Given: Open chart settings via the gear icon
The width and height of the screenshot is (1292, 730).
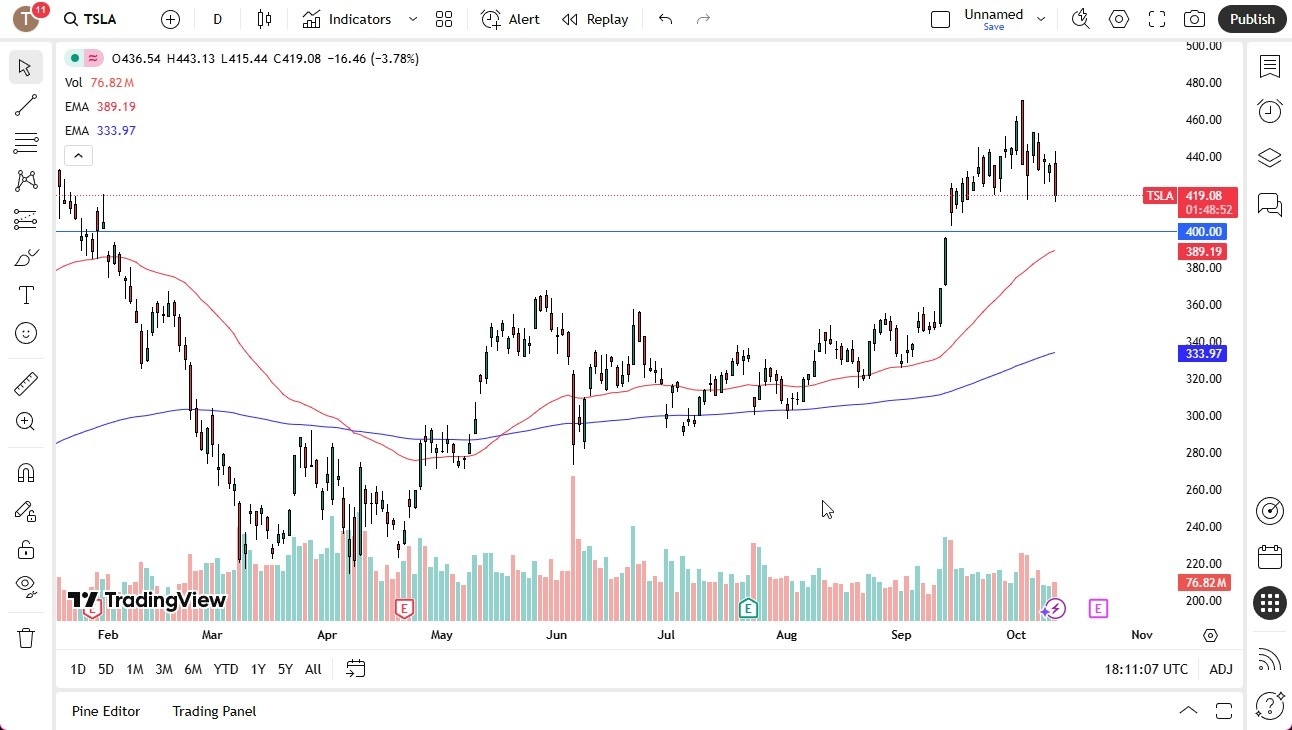Looking at the screenshot, I should pos(1118,18).
